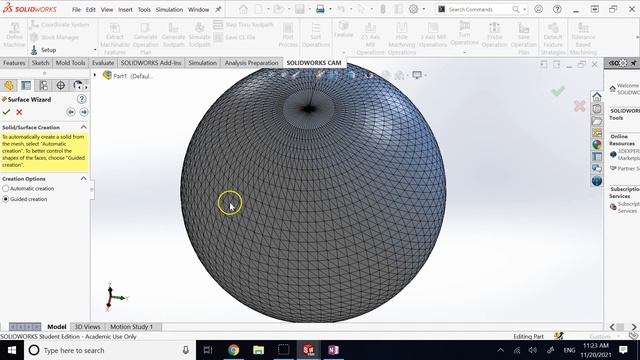Image resolution: width=640 pixels, height=360 pixels.
Task: Open the SOLIDWORKS Forum tab in task pane
Action: [x=597, y=169]
